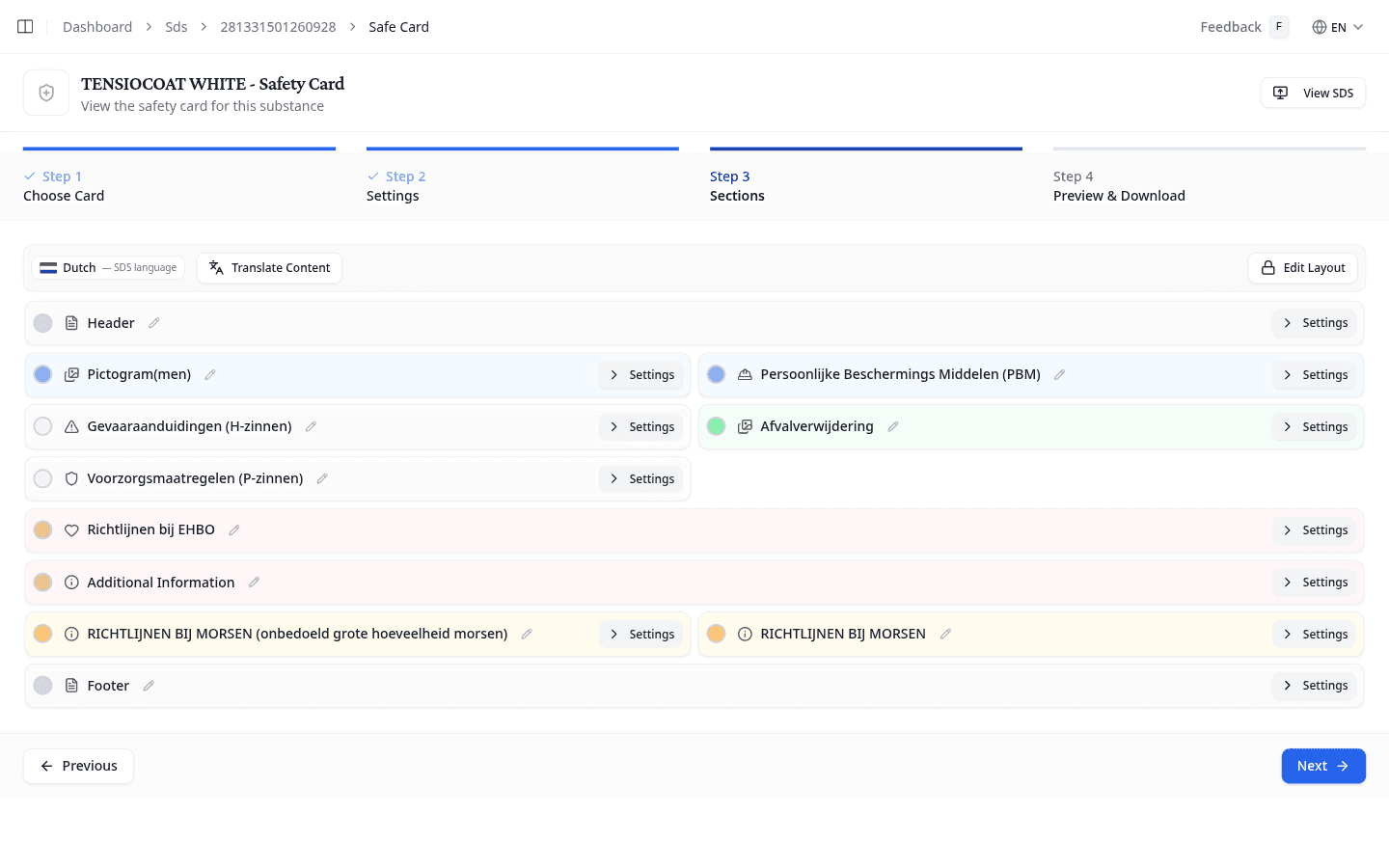
Task: Toggle the sidebar panel icon
Action: (25, 27)
